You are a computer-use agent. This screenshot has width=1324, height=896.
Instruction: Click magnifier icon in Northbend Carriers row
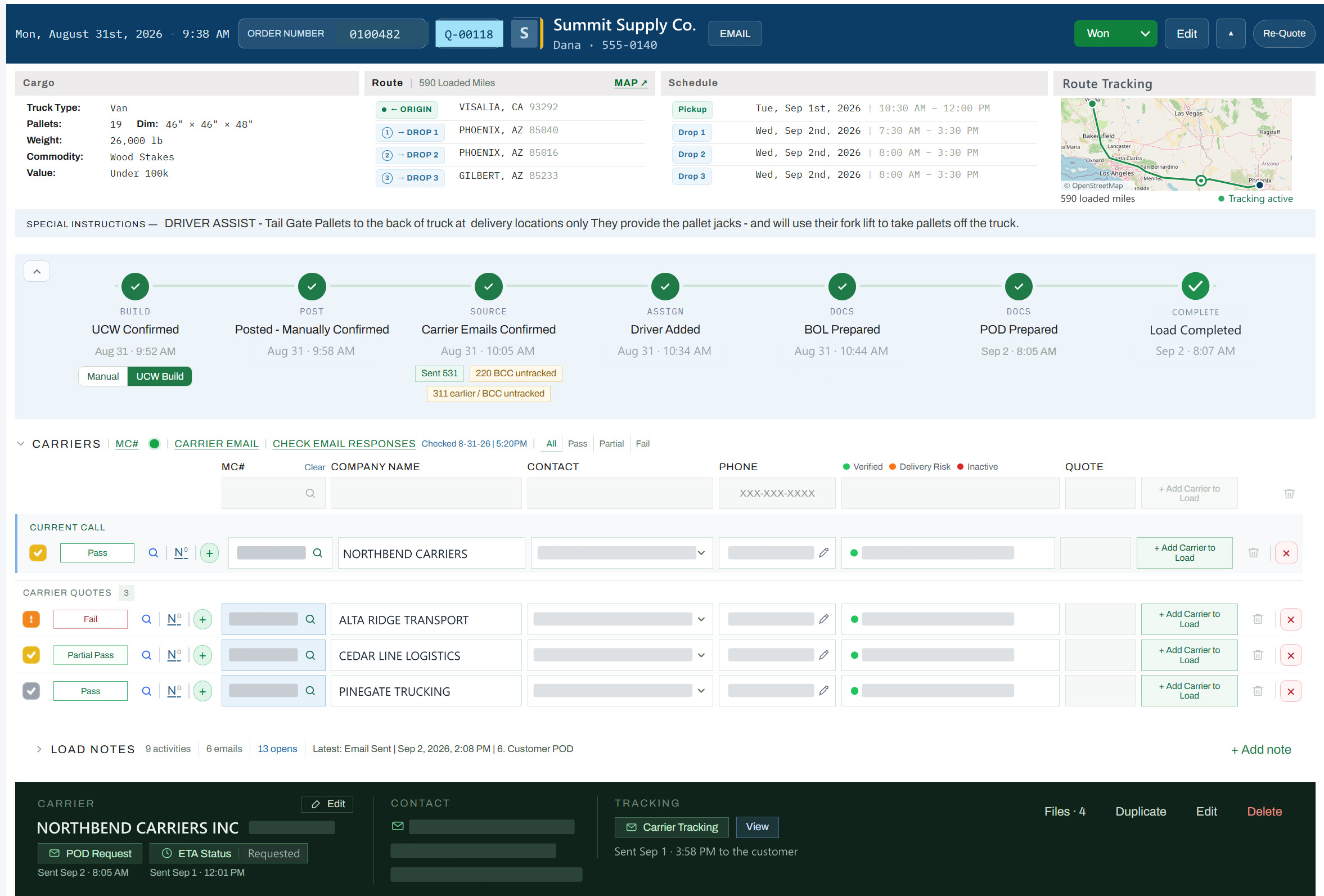(153, 552)
